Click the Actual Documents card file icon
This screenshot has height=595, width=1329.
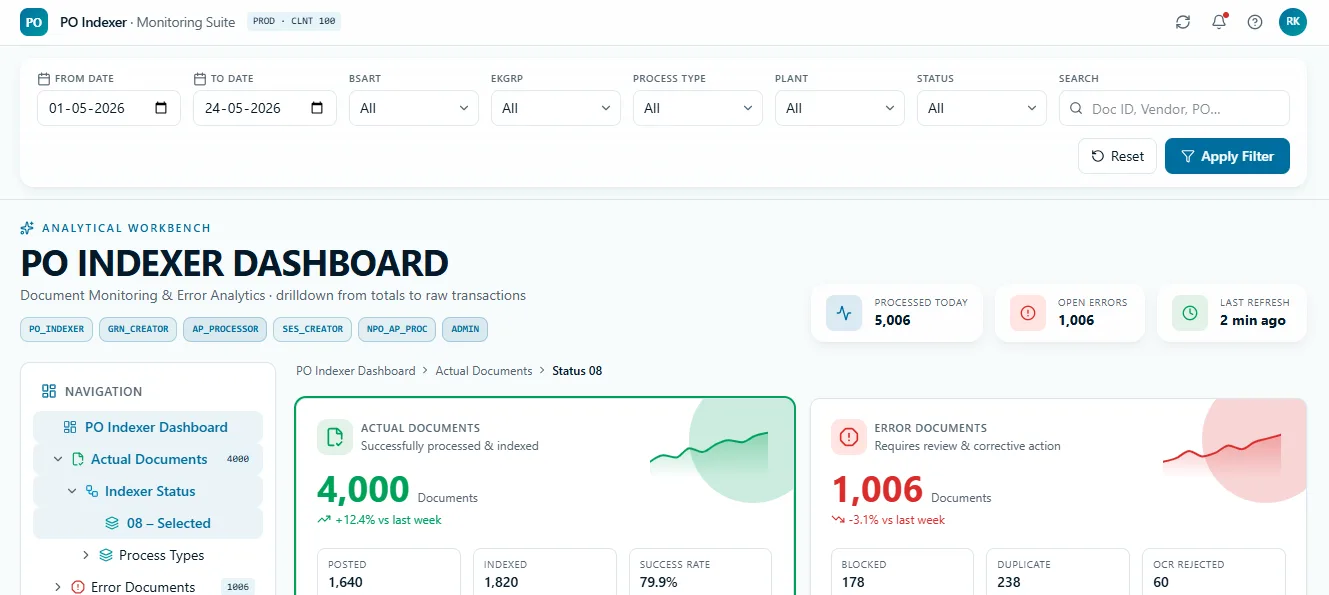tap(335, 437)
